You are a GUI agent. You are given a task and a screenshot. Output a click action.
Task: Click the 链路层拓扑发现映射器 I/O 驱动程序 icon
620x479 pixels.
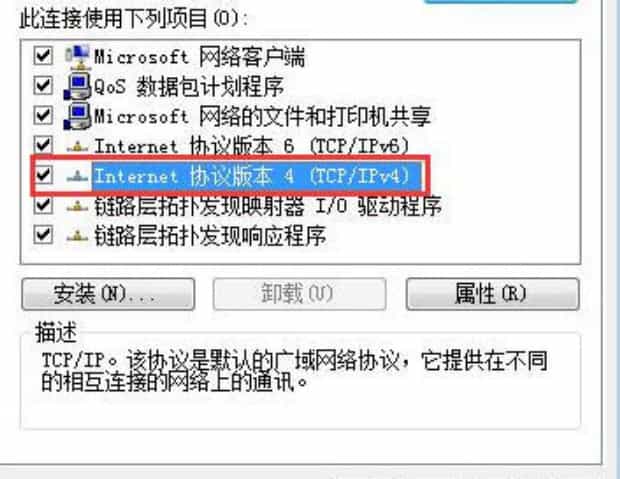point(78,206)
